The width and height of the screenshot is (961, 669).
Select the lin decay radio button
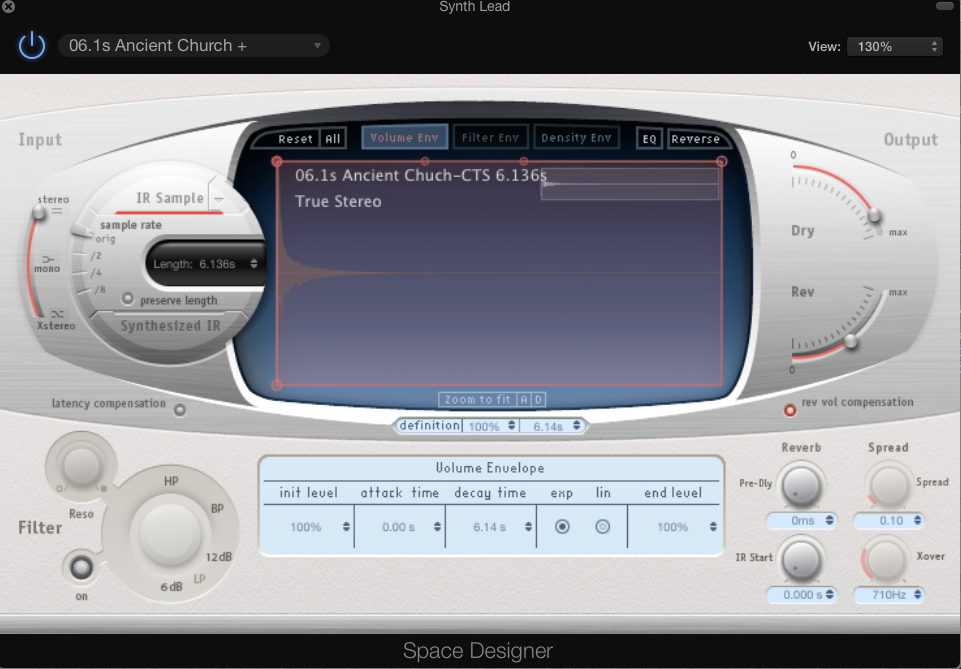602,527
